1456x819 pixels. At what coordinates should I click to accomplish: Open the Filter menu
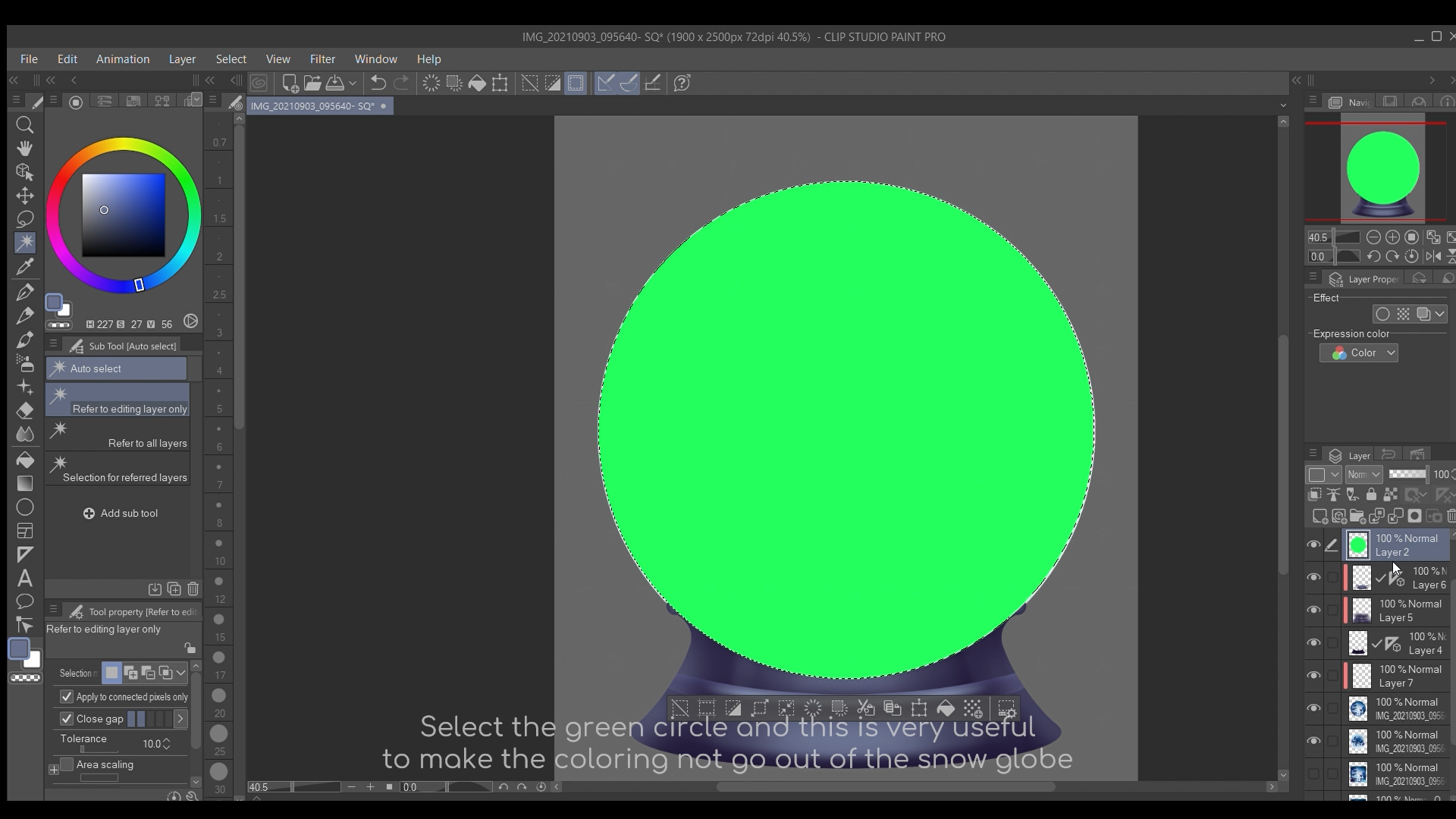(x=322, y=59)
